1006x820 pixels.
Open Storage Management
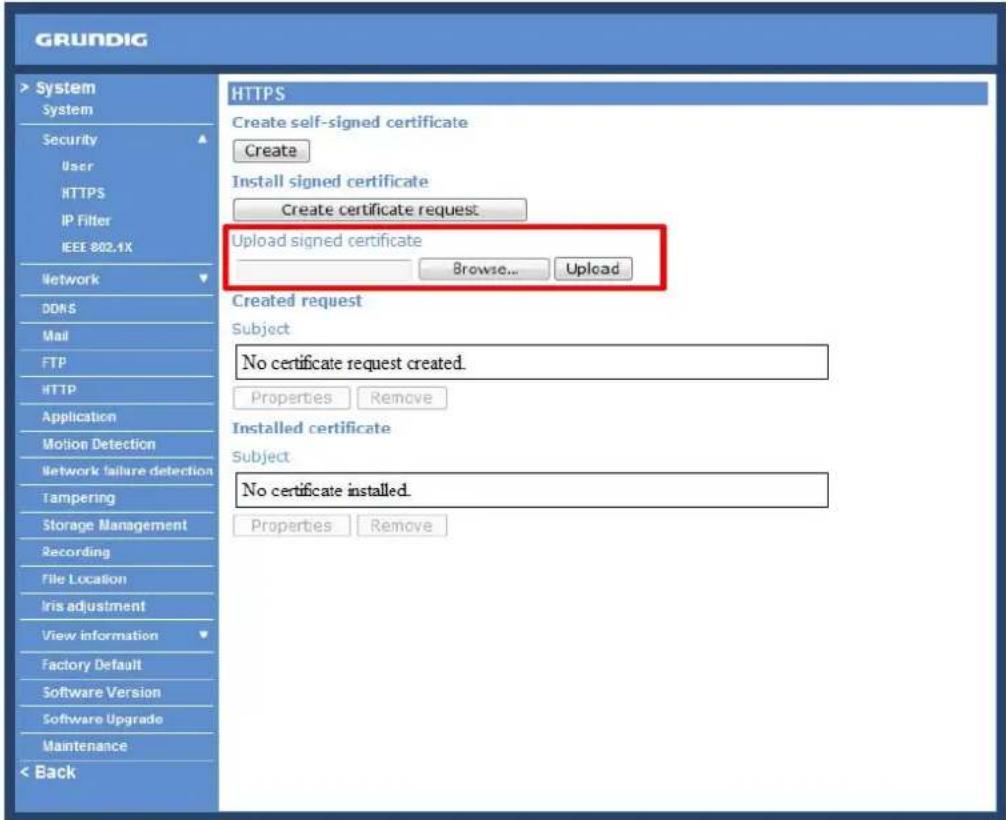[x=114, y=525]
